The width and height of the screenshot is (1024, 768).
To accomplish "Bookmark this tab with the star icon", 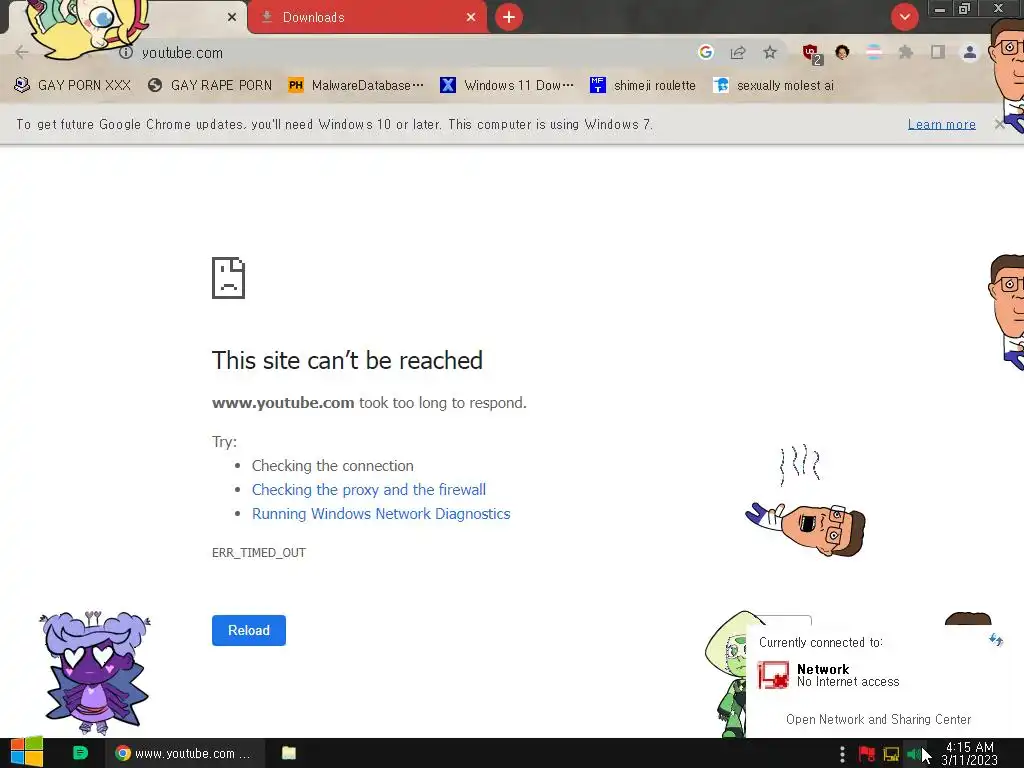I will [770, 52].
